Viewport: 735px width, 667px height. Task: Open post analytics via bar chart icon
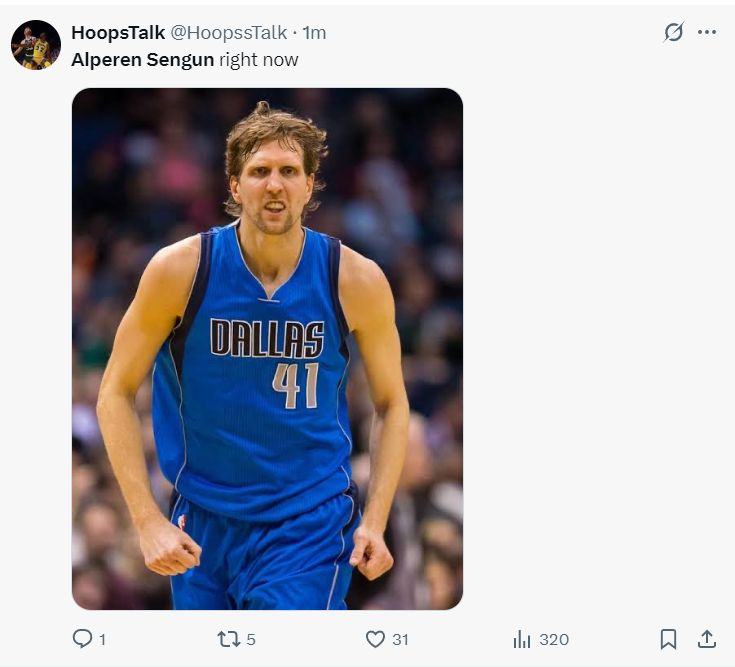521,639
